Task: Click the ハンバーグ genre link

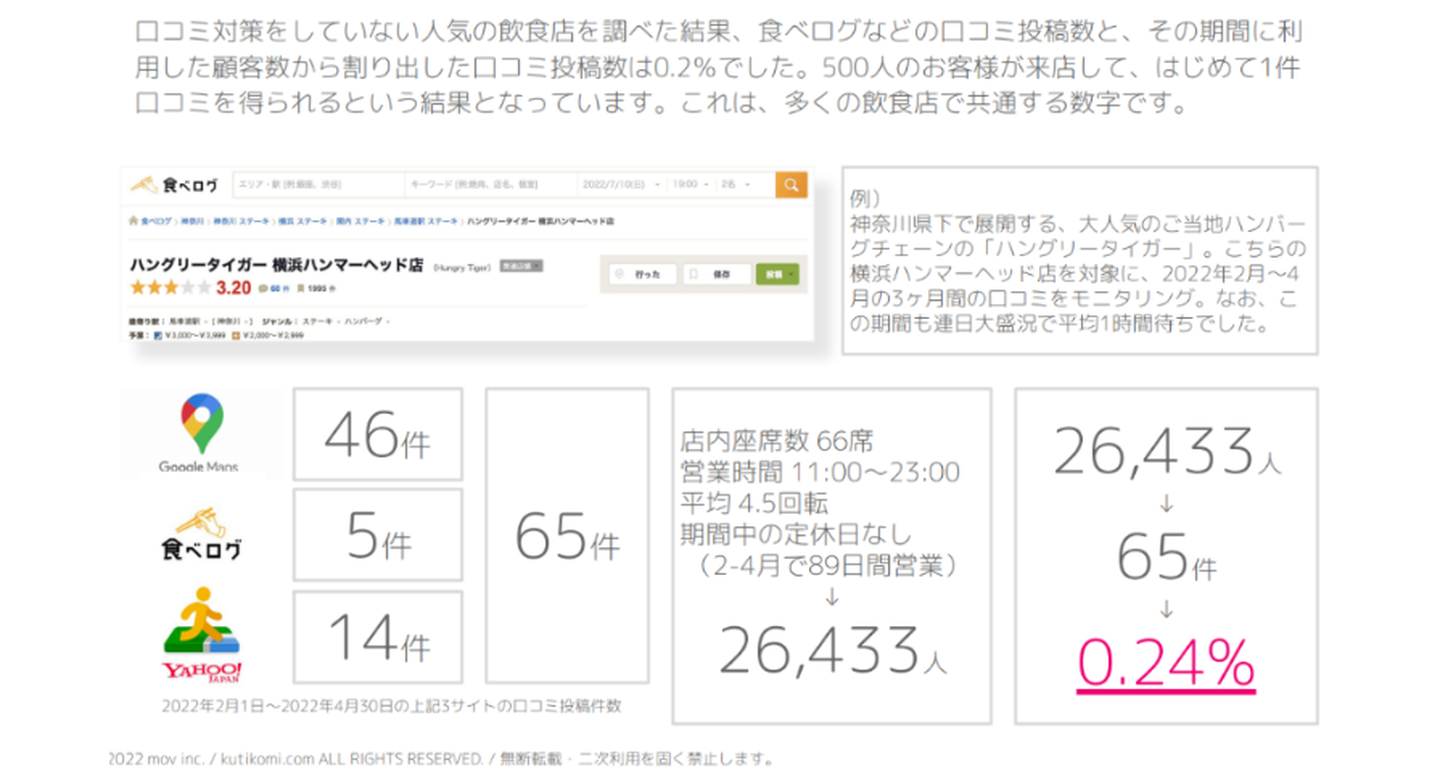Action: tap(363, 320)
